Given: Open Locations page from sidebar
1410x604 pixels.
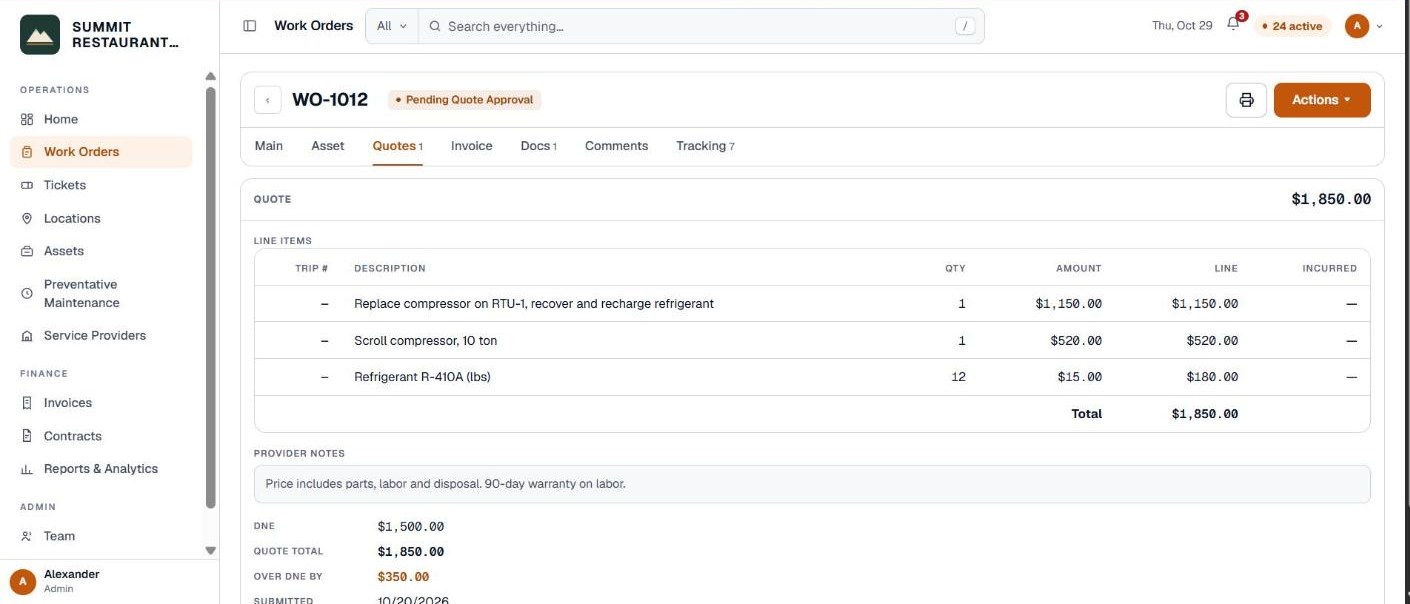Looking at the screenshot, I should point(101,218).
